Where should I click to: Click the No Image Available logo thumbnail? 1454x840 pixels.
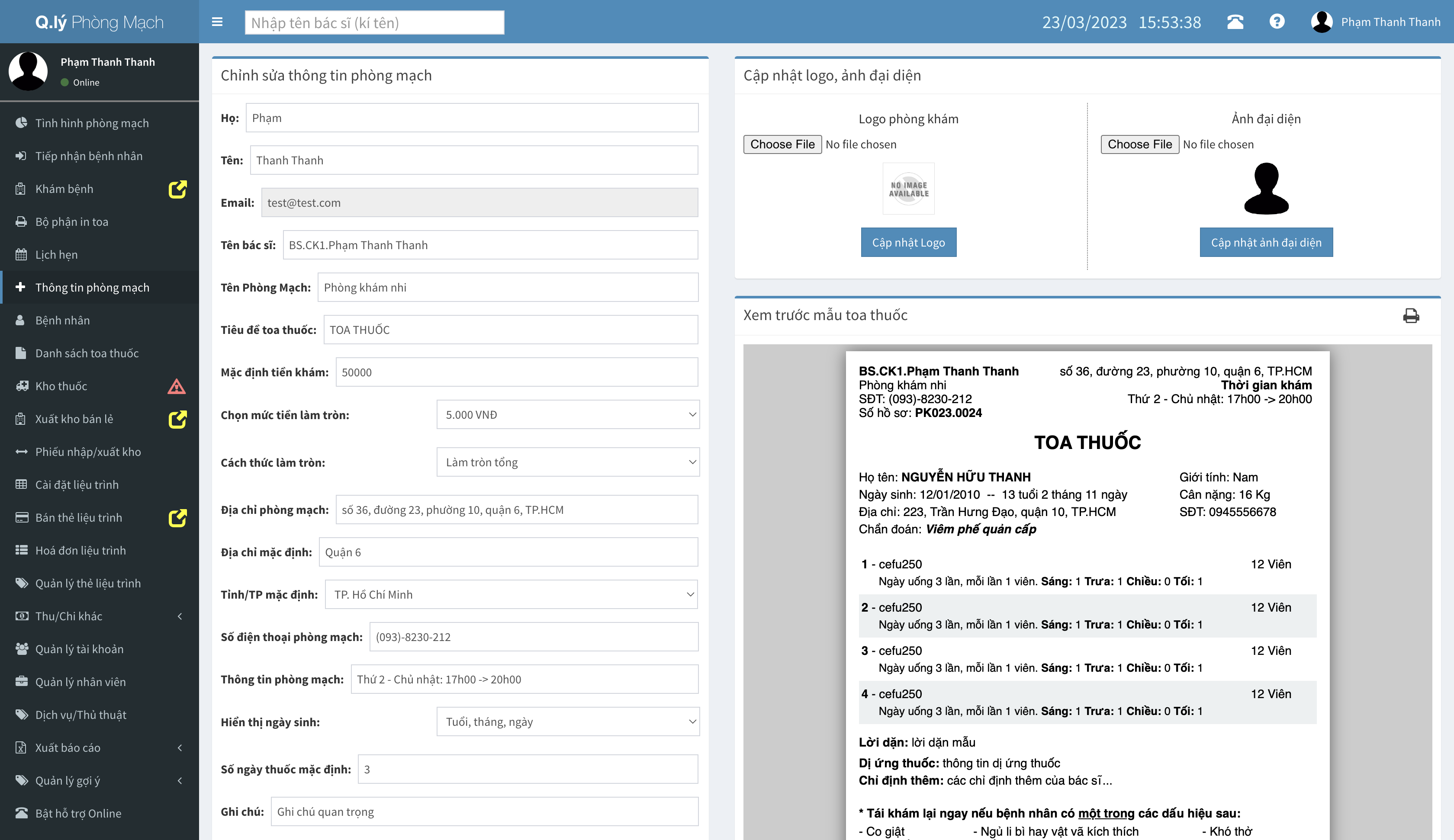[x=908, y=189]
